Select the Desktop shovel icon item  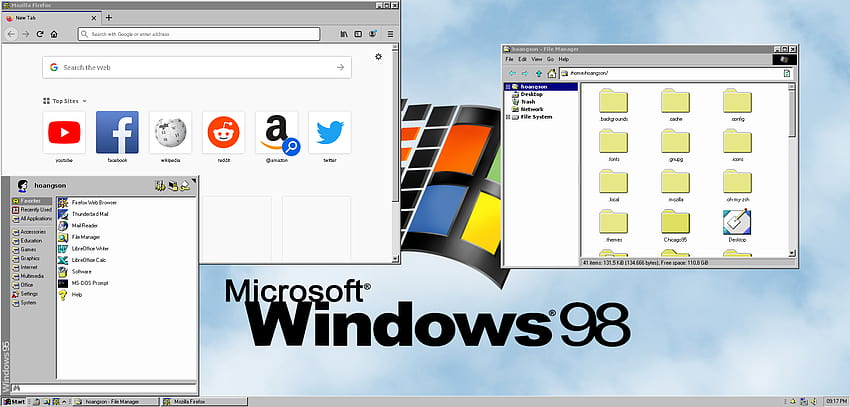click(737, 226)
